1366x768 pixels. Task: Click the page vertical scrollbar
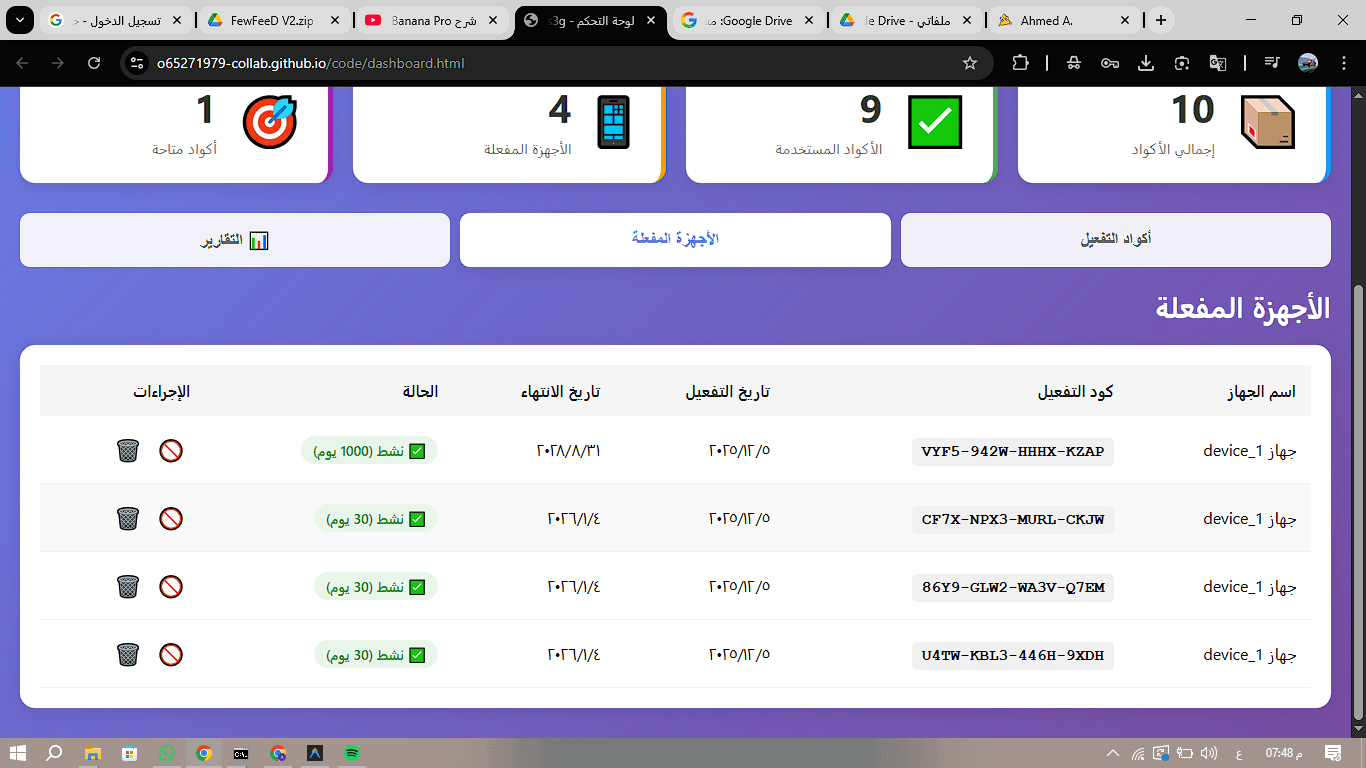click(x=1357, y=400)
